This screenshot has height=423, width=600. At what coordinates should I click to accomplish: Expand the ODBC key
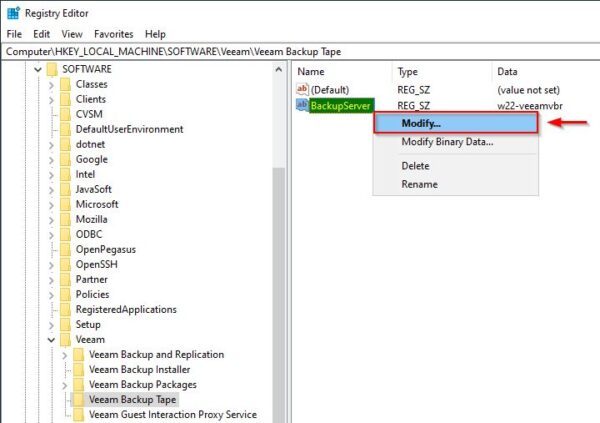(x=51, y=235)
